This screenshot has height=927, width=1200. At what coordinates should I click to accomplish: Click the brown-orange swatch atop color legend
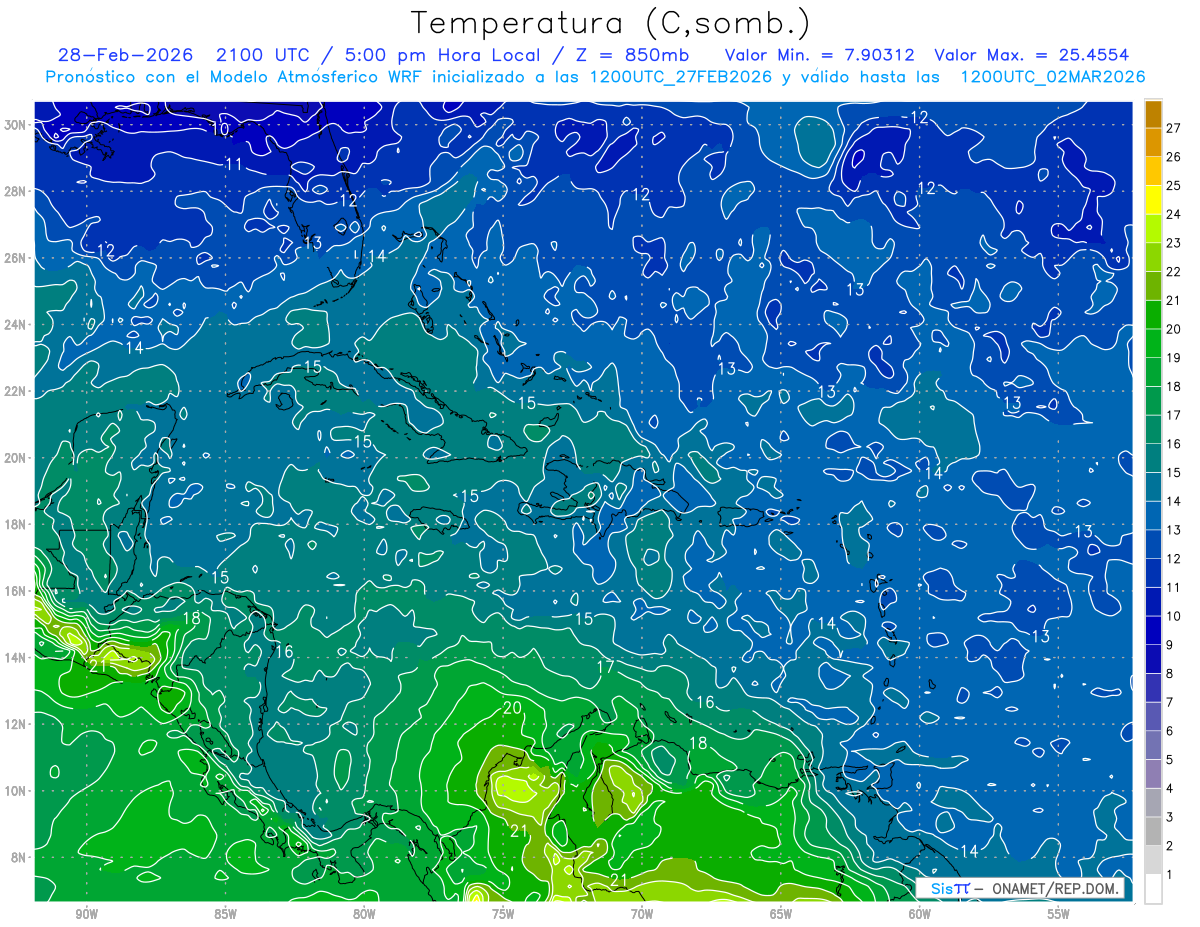click(x=1153, y=114)
